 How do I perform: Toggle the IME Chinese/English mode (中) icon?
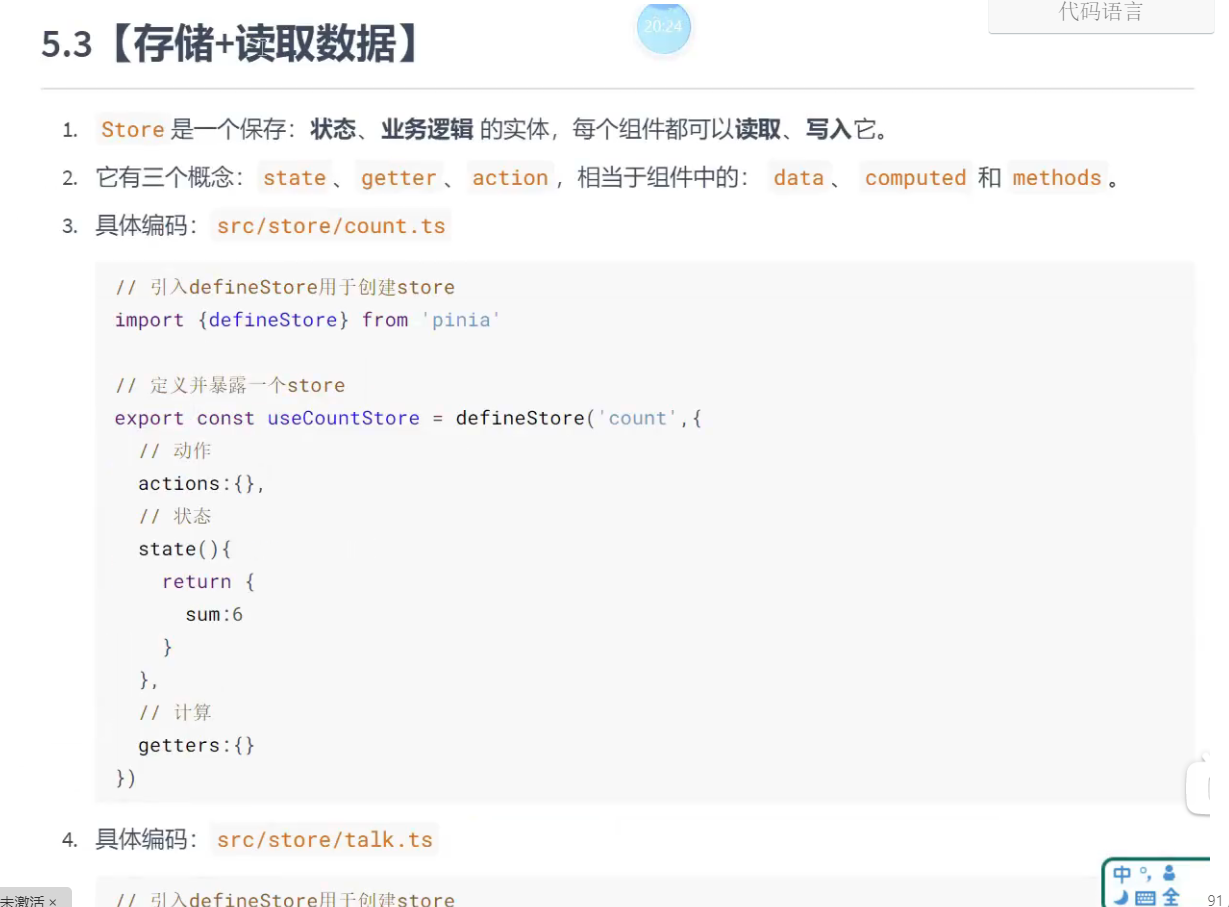pos(1122,874)
